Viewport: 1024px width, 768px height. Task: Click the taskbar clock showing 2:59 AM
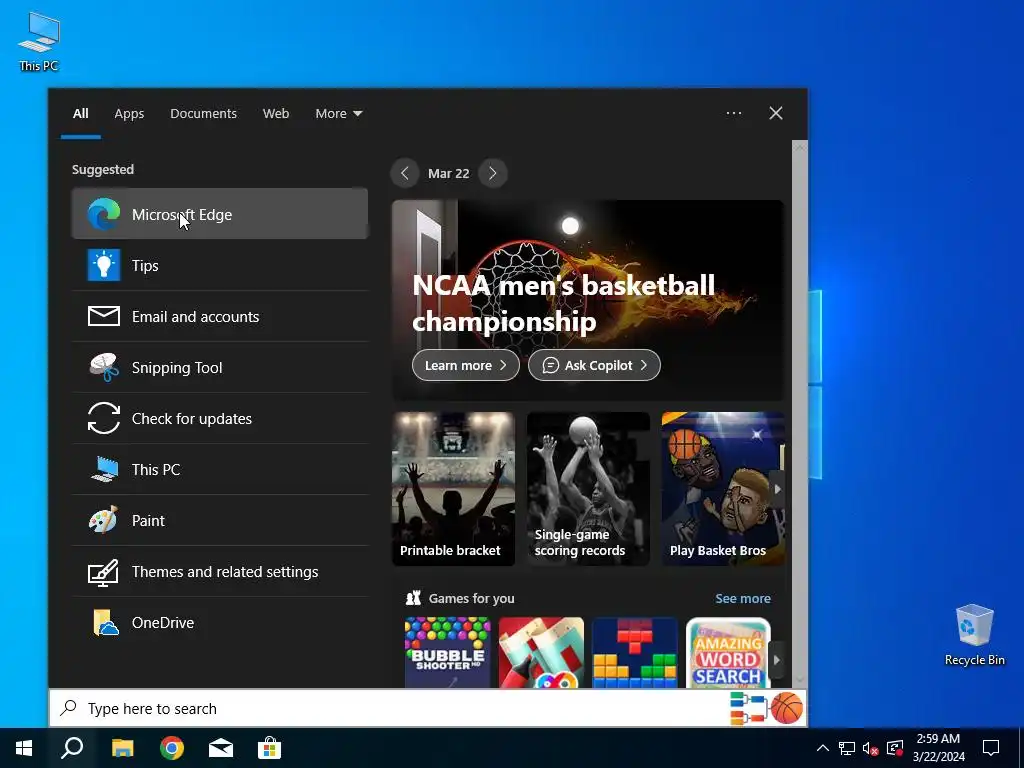coord(938,748)
